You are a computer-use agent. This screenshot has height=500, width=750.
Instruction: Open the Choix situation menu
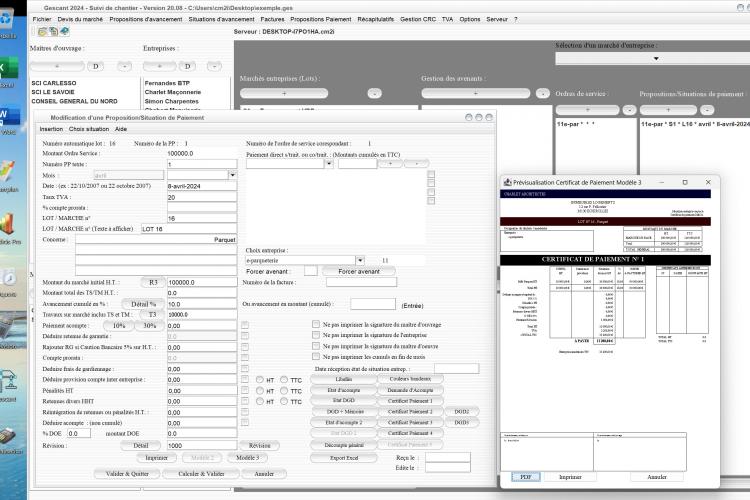(88, 129)
